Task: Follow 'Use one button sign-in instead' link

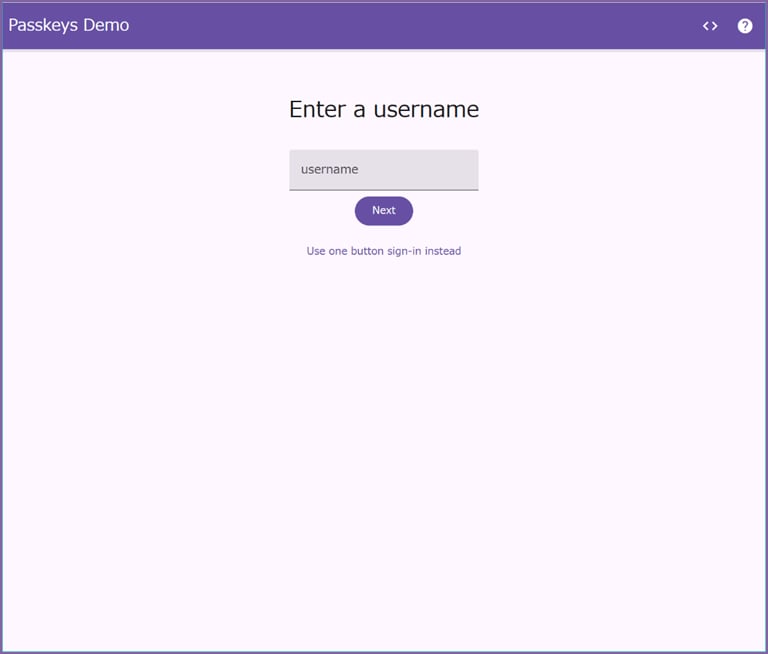Action: tap(384, 251)
